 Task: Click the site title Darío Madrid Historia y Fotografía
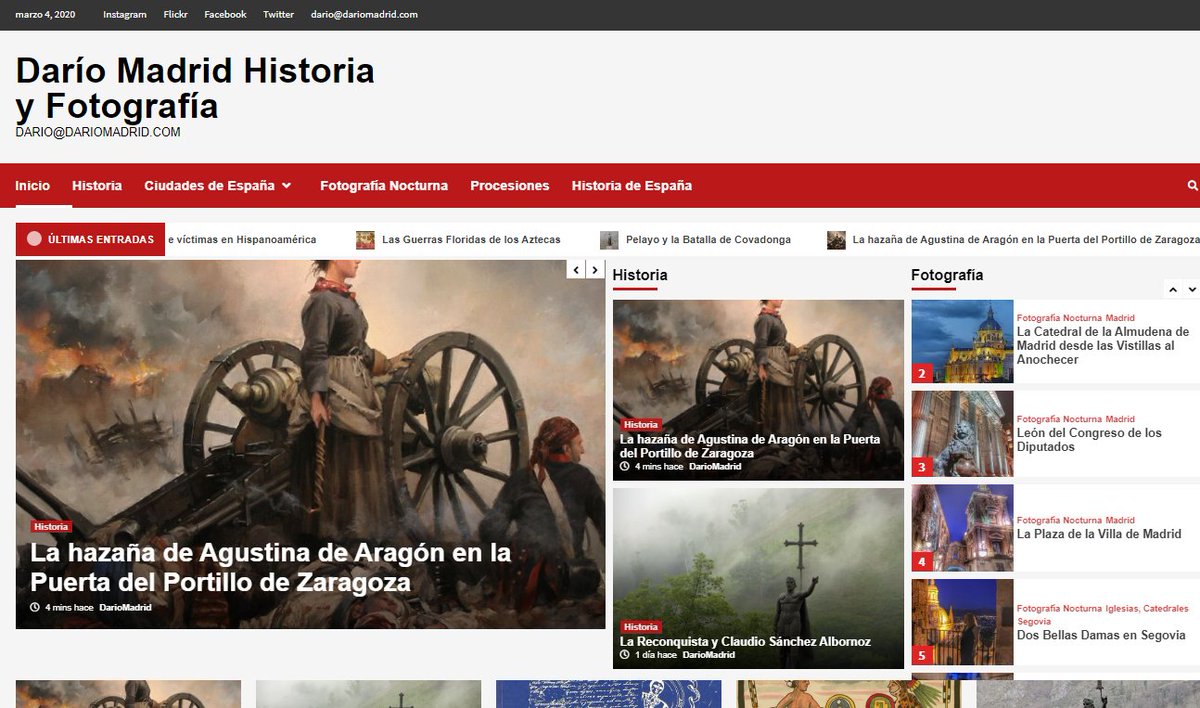[x=195, y=88]
